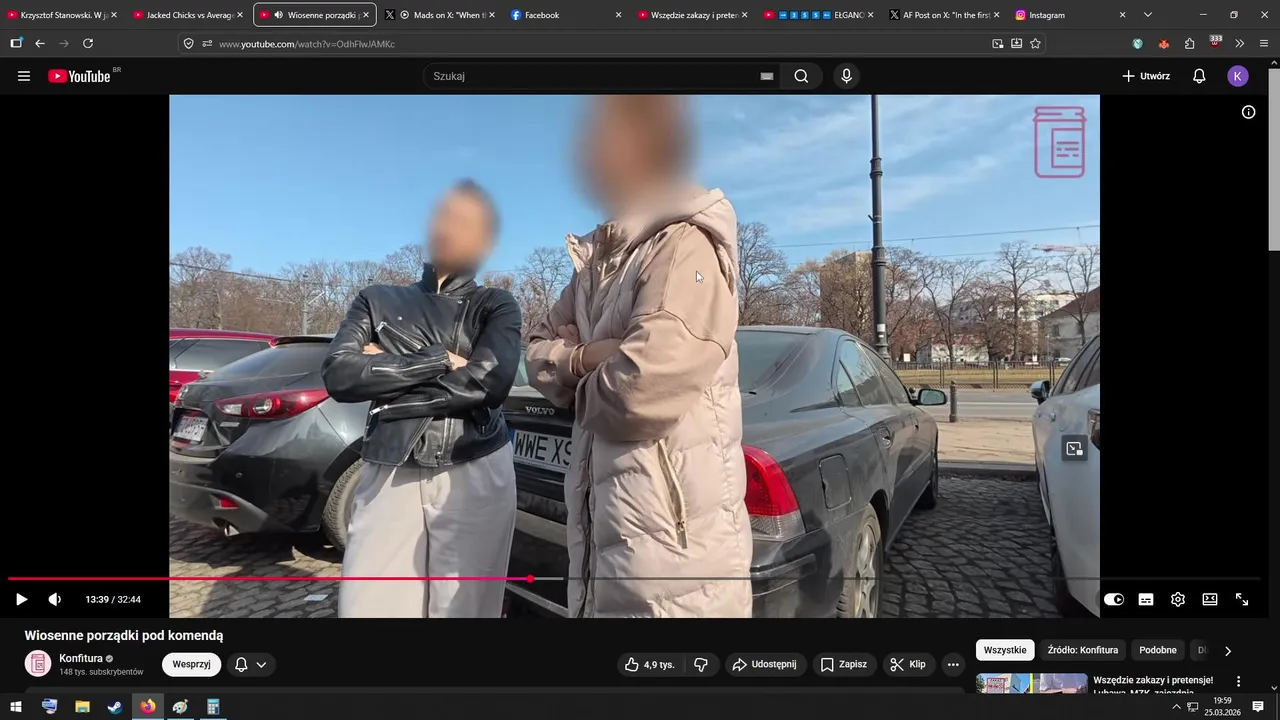Mute the Wiosenne porządki tab audio icon
1280x720 pixels.
click(278, 15)
